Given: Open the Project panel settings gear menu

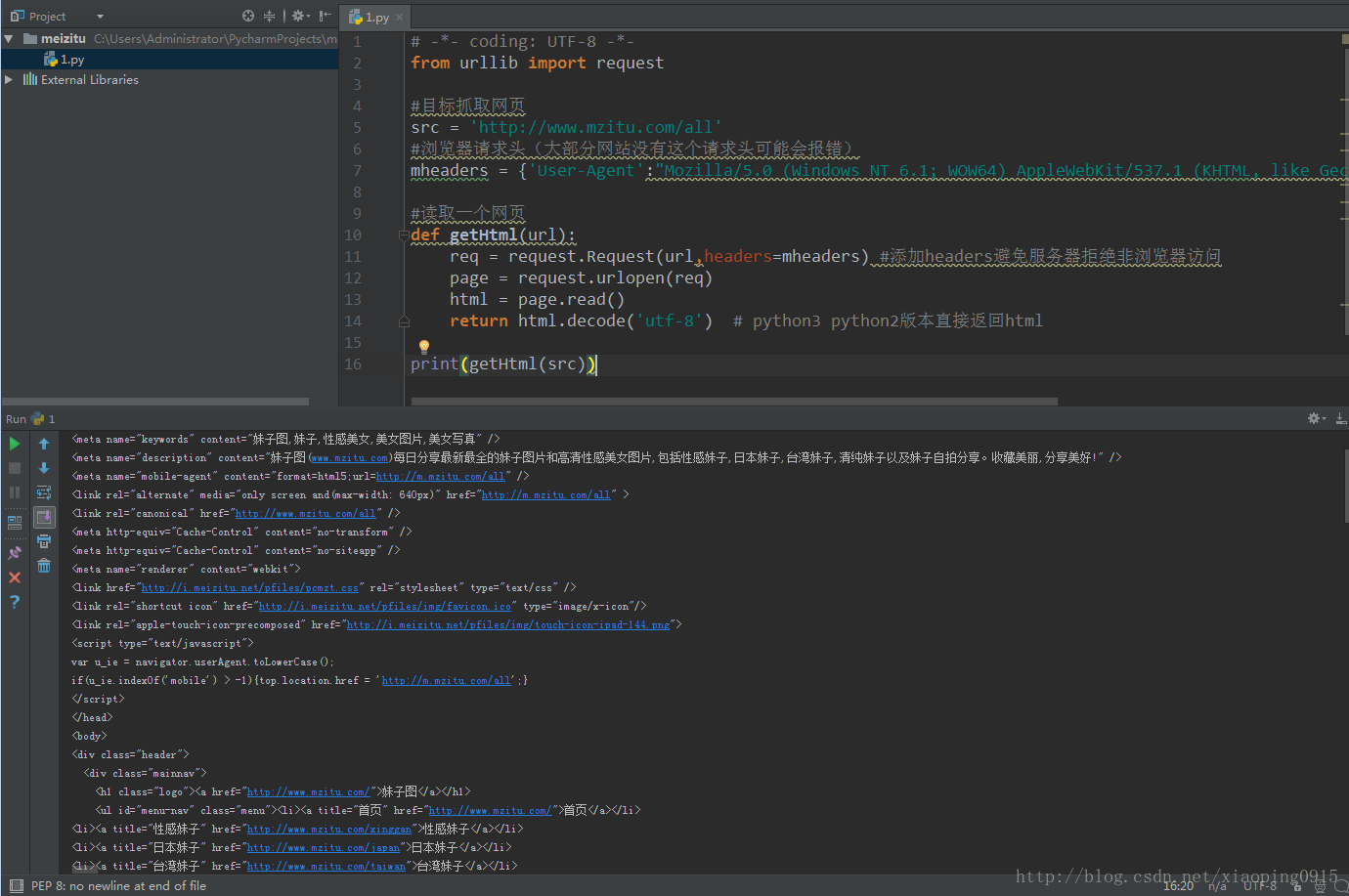Looking at the screenshot, I should pyautogui.click(x=301, y=16).
